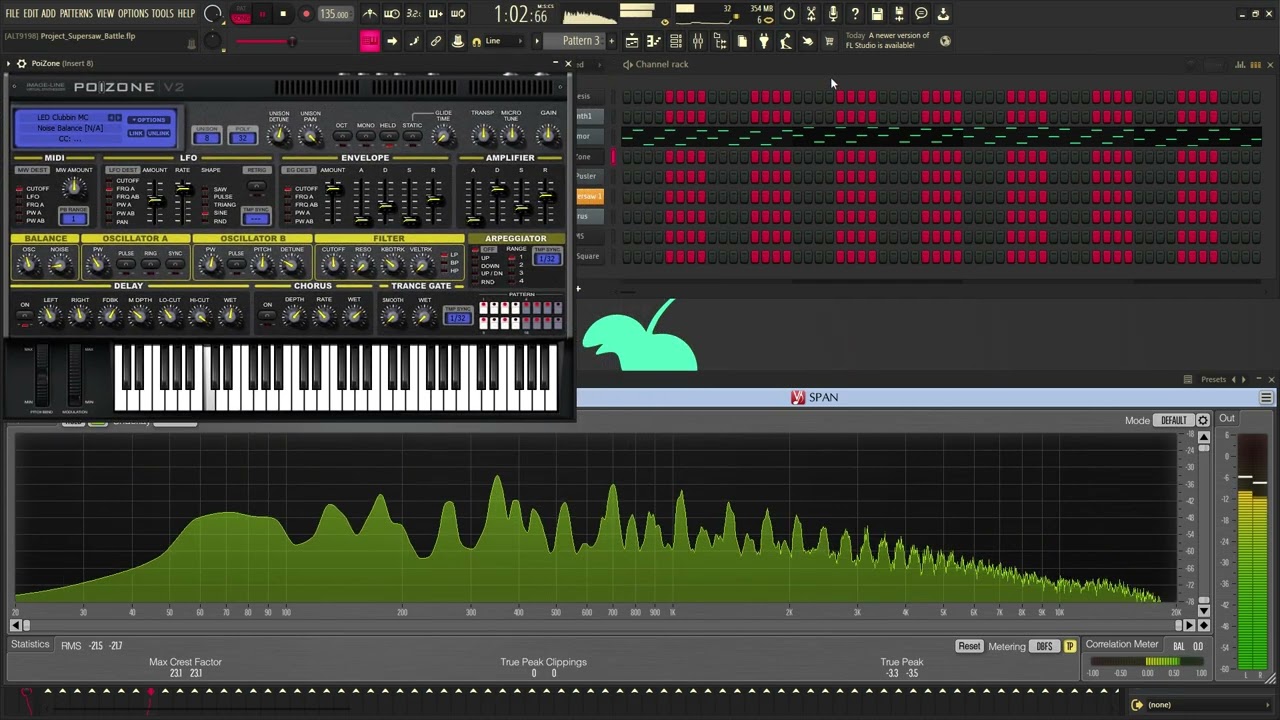Click the microphone one-click recording icon

pyautogui.click(x=833, y=14)
